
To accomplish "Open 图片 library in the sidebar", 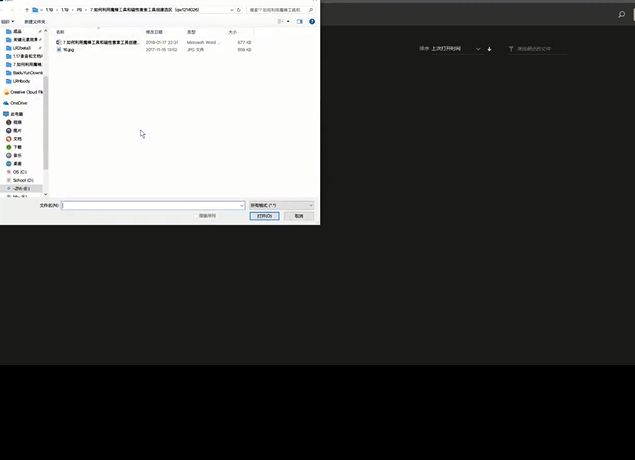I will 14,130.
